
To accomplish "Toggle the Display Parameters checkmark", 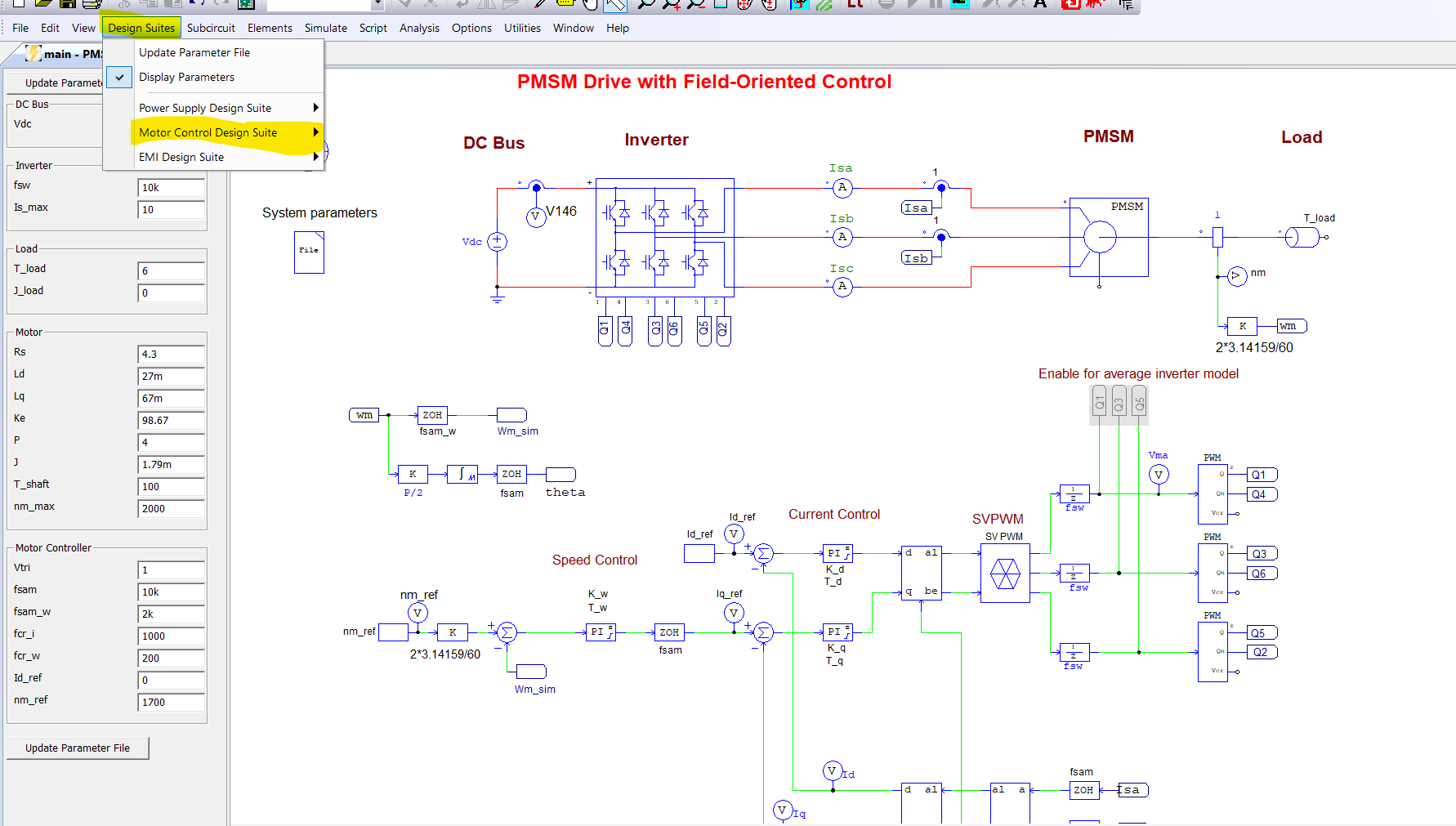I will tap(120, 77).
